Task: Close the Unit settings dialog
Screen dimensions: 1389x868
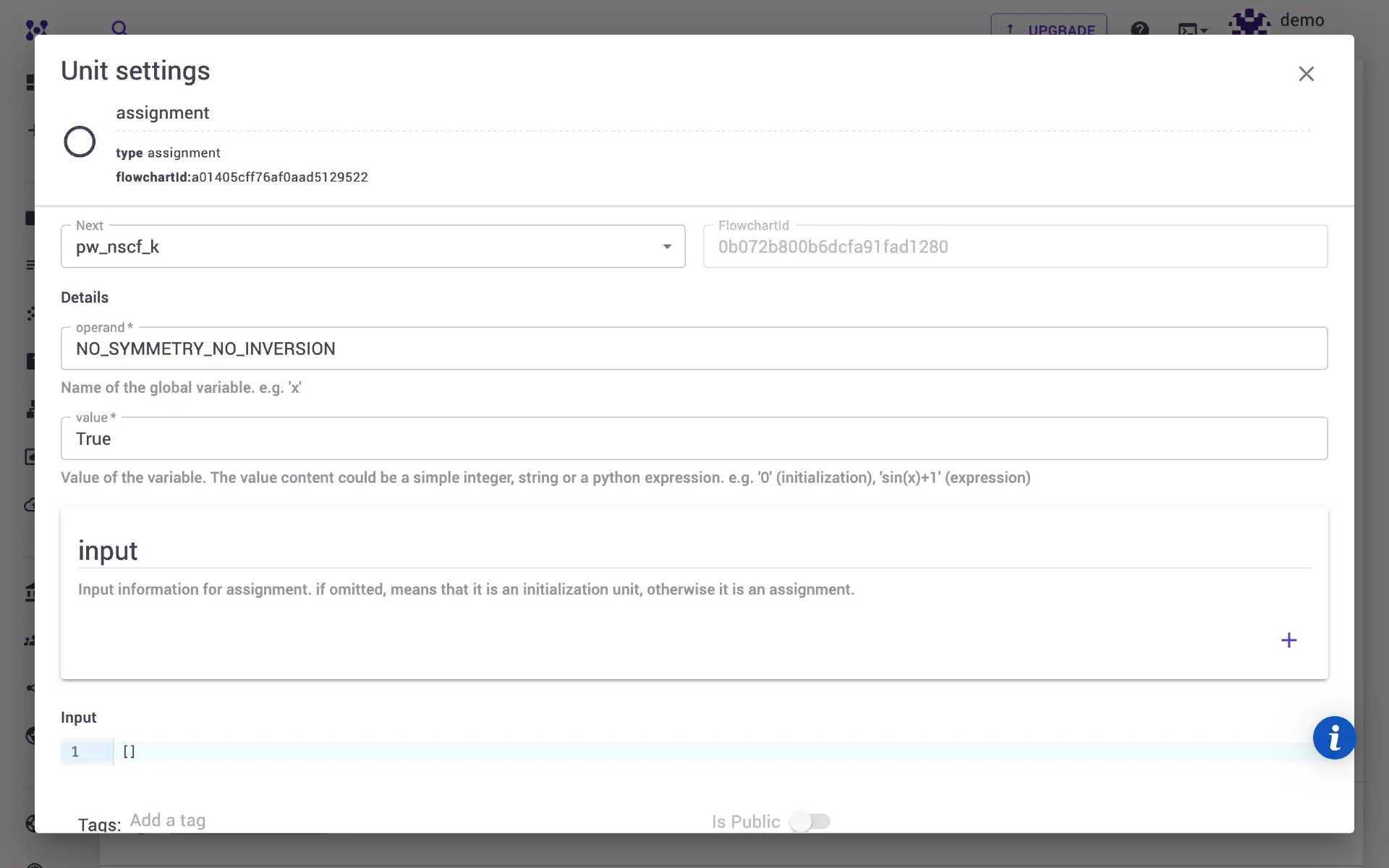Action: (1306, 74)
